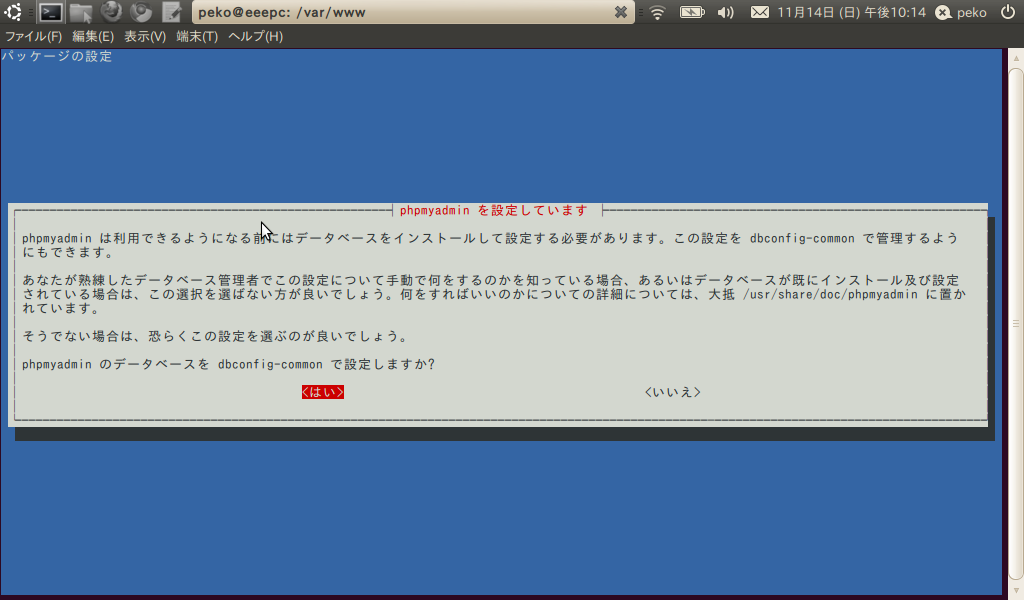
Task: Click the scrollbar up arrow
Action: (1016, 57)
